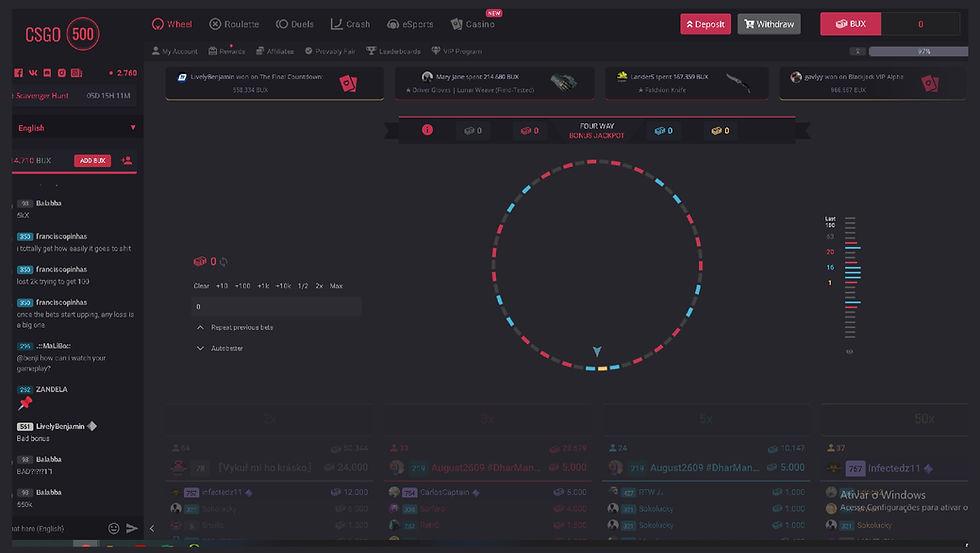Screen dimensions: 980x553
Task: Click the Deposit button
Action: coord(706,24)
